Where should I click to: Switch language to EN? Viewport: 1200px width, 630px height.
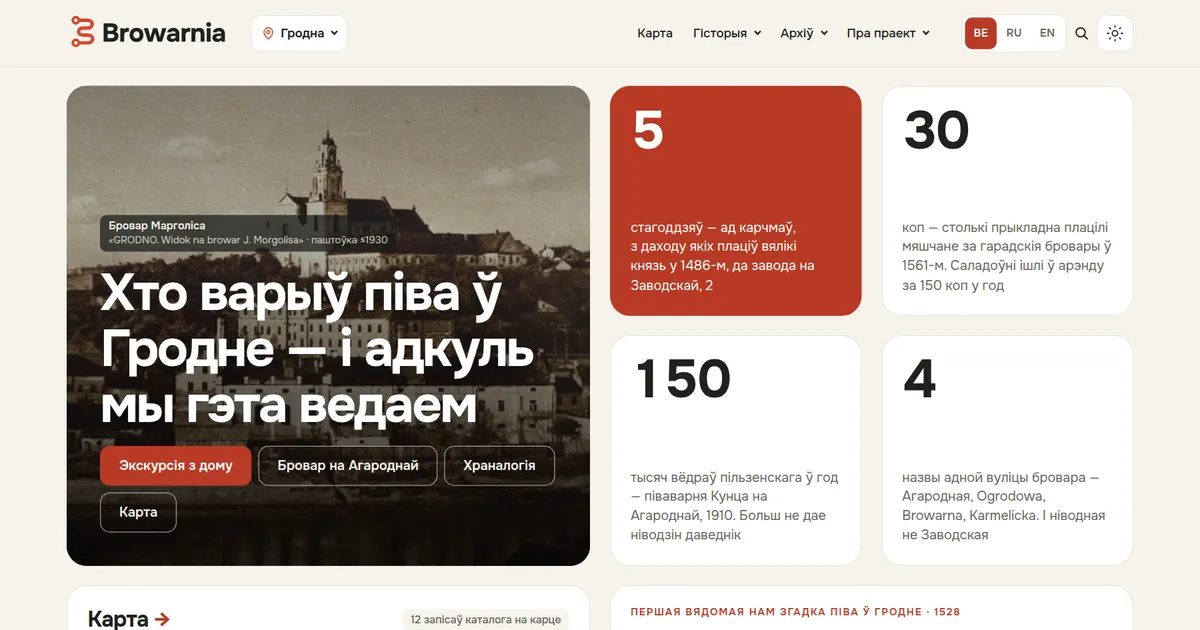pos(1047,33)
